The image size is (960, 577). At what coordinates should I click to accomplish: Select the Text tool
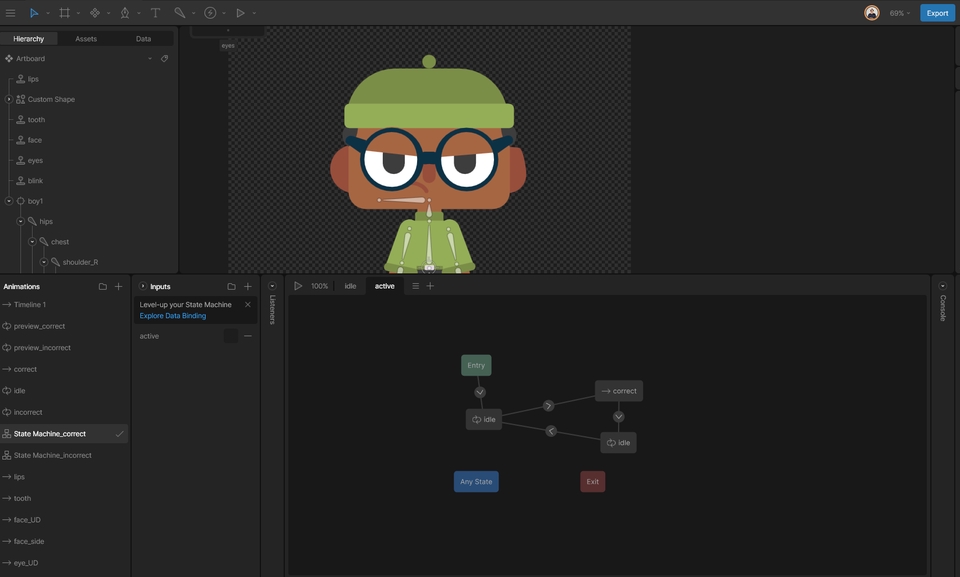[x=156, y=13]
